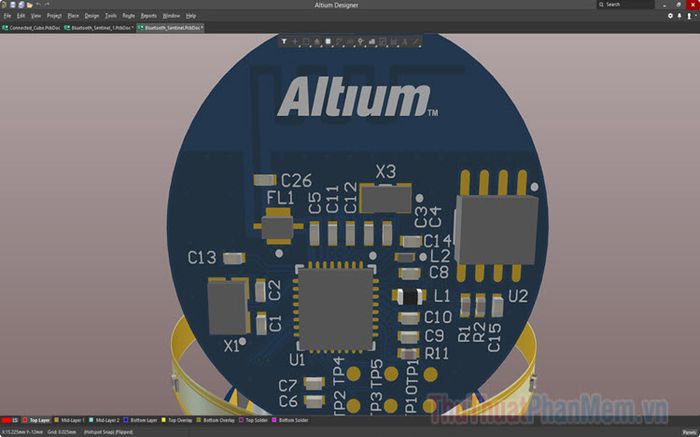Click the TP4 test point pad
The image size is (700, 437).
click(x=354, y=374)
